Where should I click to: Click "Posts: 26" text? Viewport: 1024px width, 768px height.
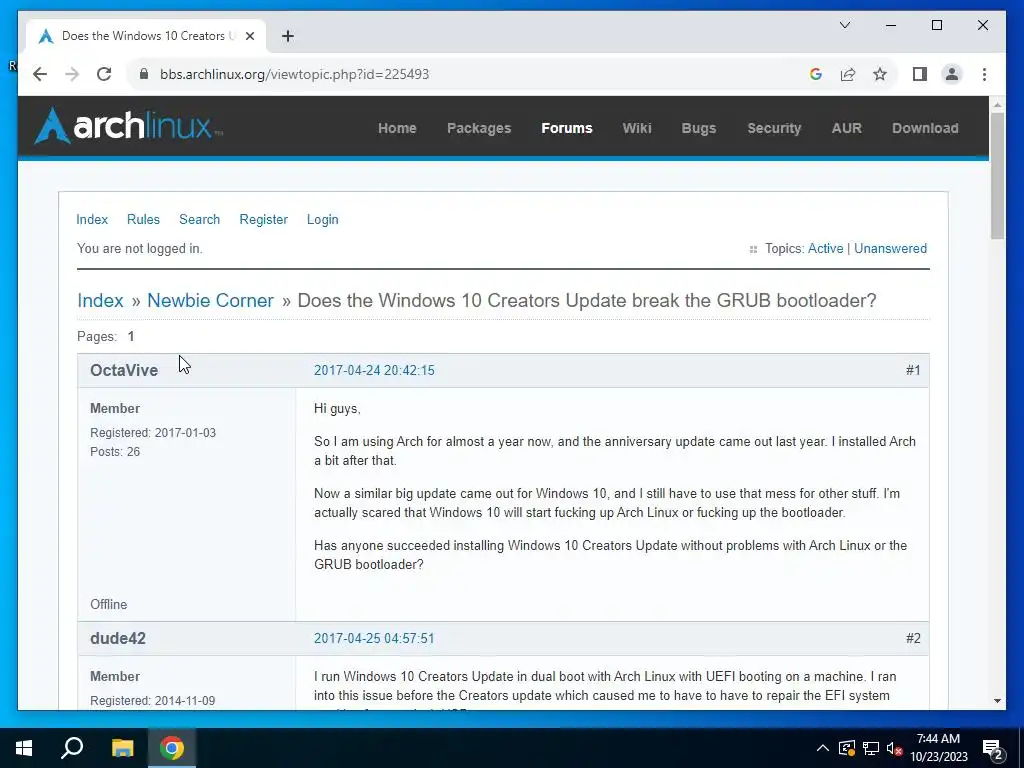click(x=115, y=452)
